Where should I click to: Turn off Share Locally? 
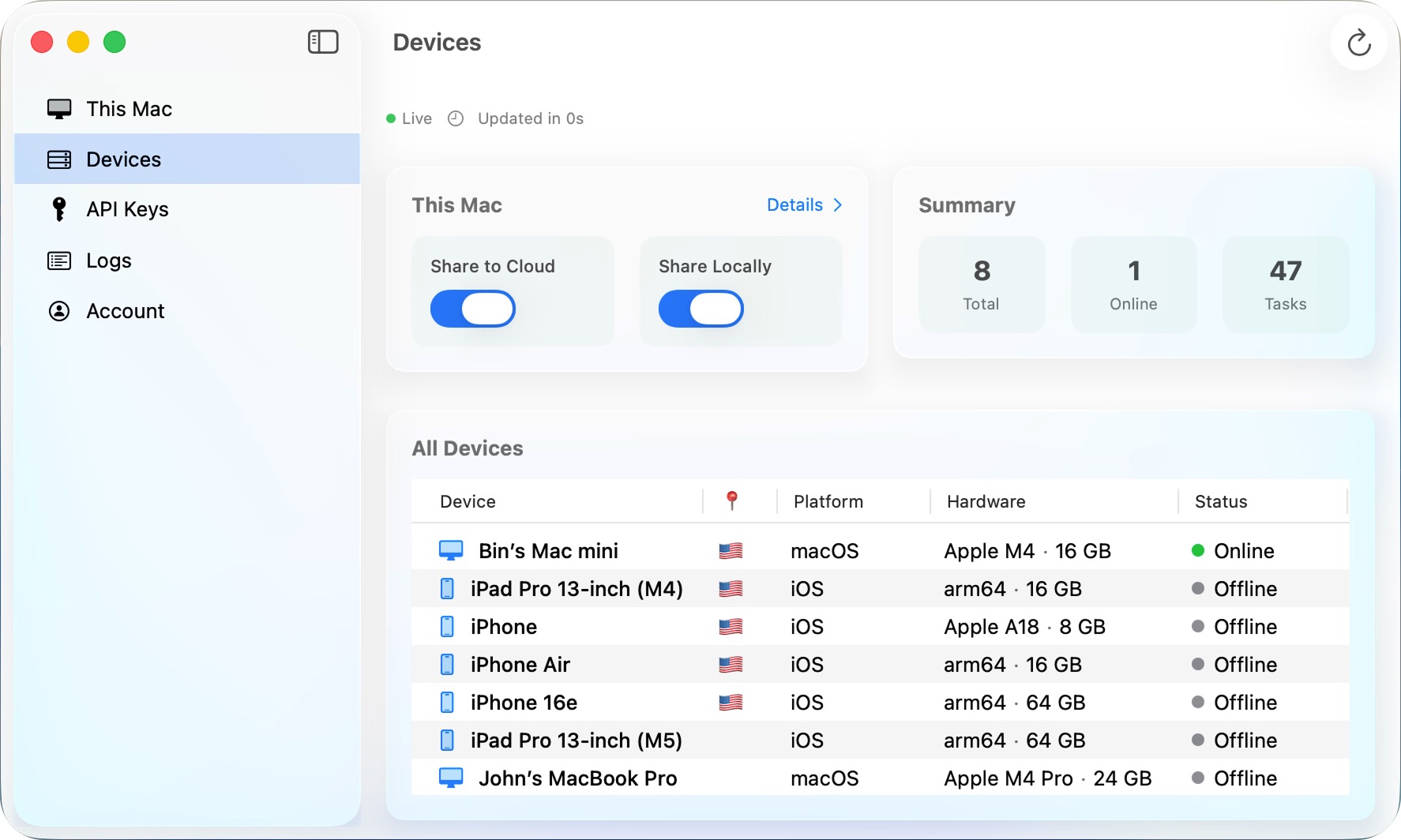[700, 309]
